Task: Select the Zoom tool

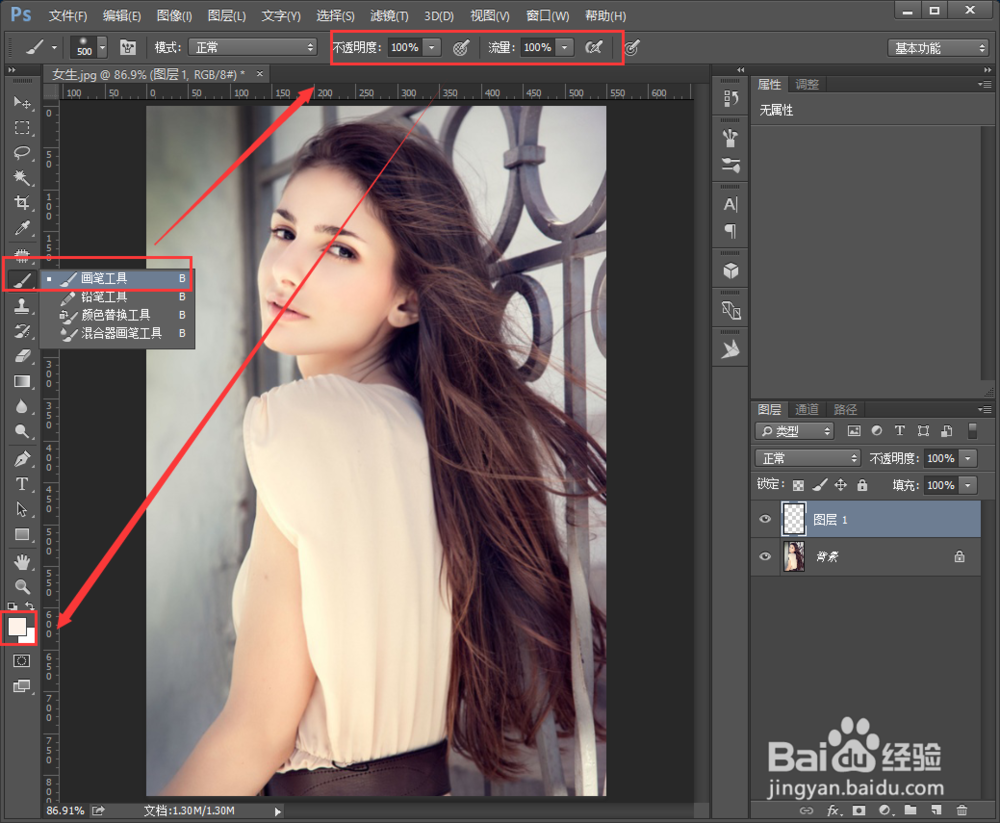Action: point(22,586)
